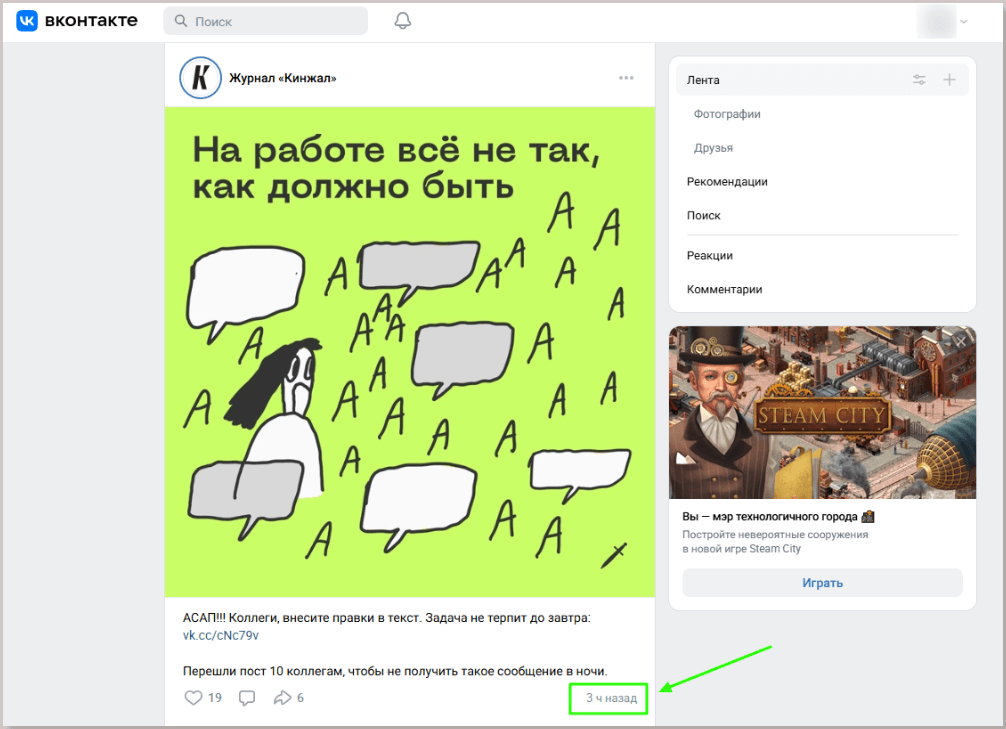Open the Реакции section
Screen dimensions: 1006x729
pyautogui.click(x=710, y=255)
